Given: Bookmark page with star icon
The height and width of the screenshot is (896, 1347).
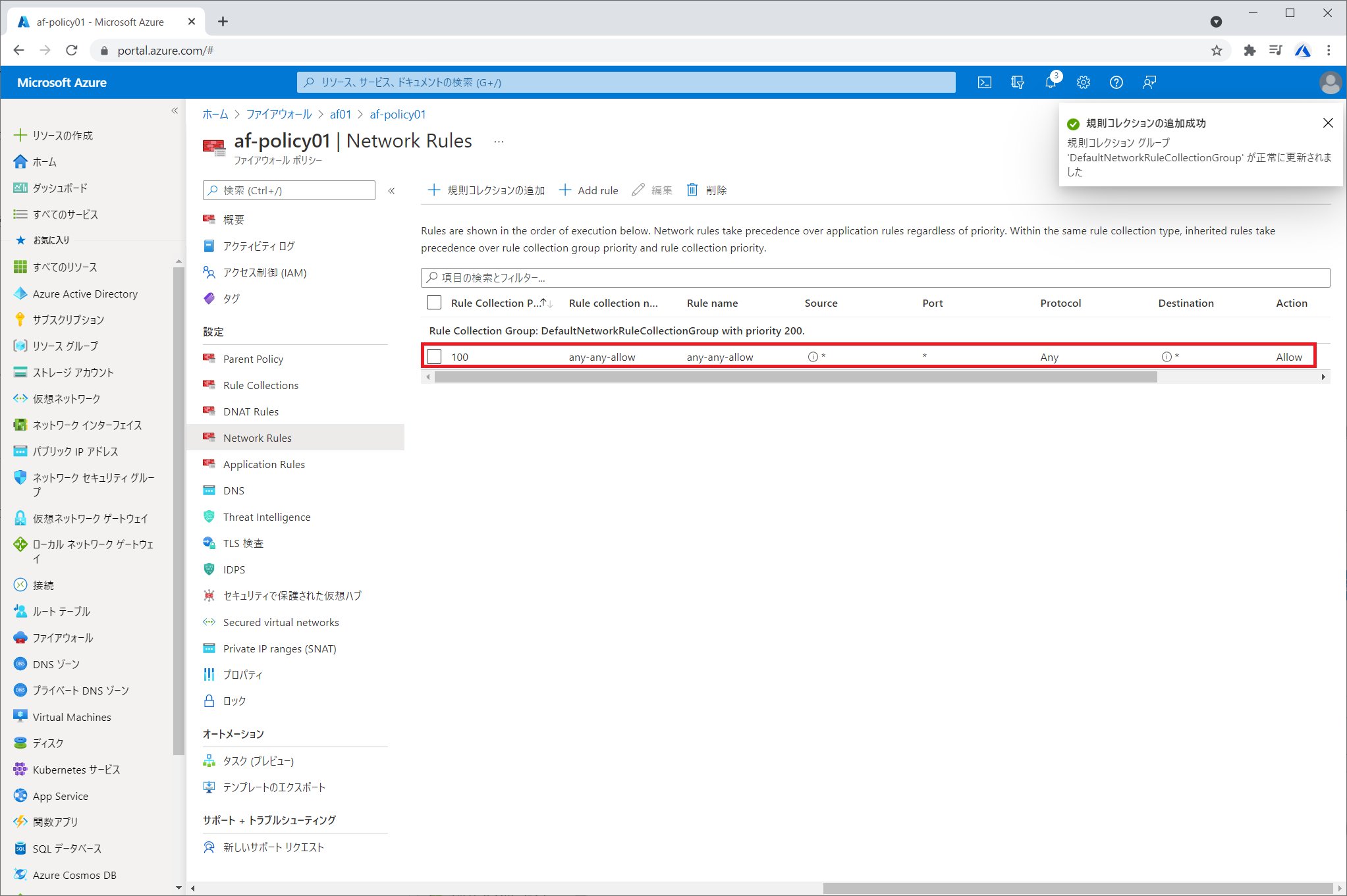Looking at the screenshot, I should pos(1216,51).
